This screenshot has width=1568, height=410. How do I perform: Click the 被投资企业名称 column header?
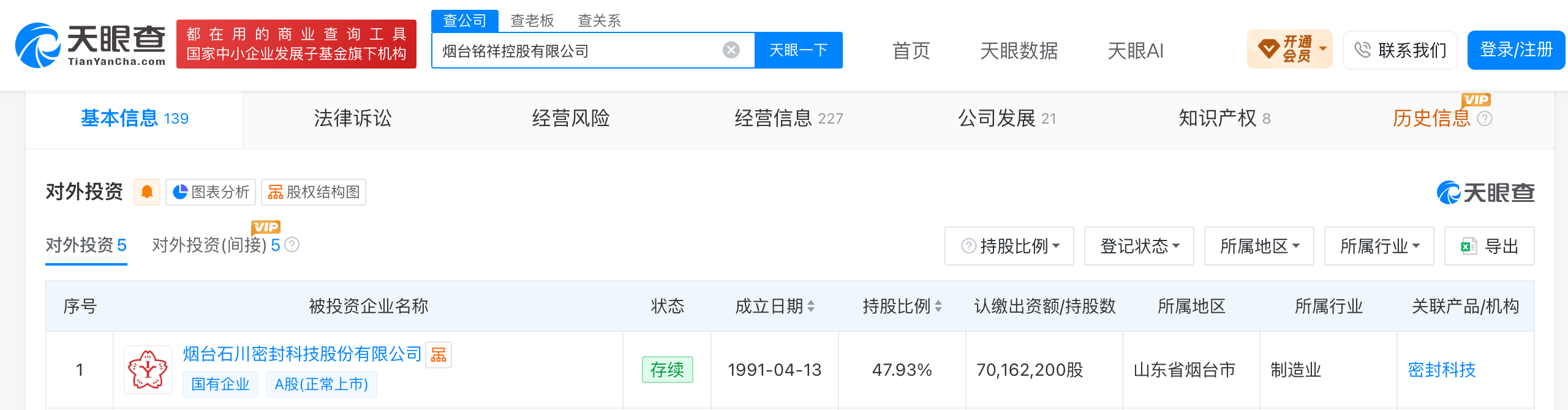tap(369, 306)
